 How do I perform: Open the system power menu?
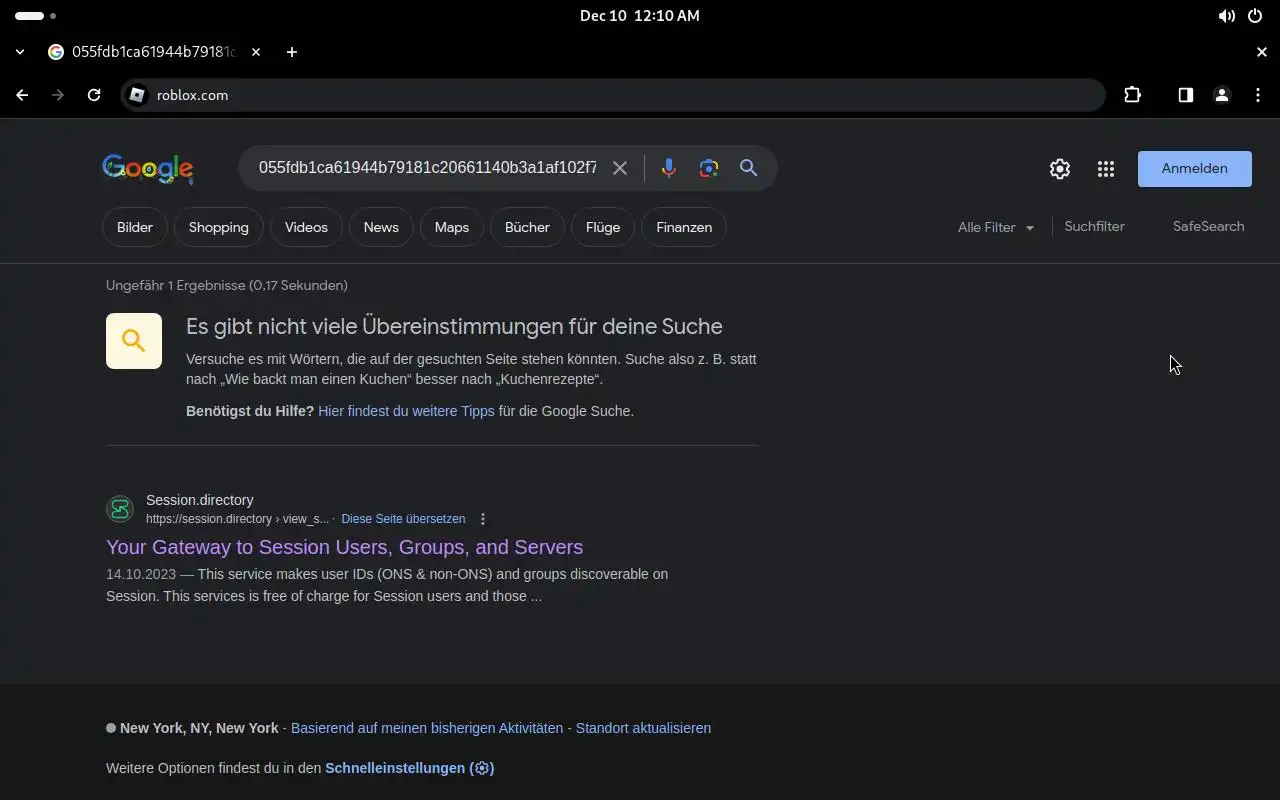1255,16
